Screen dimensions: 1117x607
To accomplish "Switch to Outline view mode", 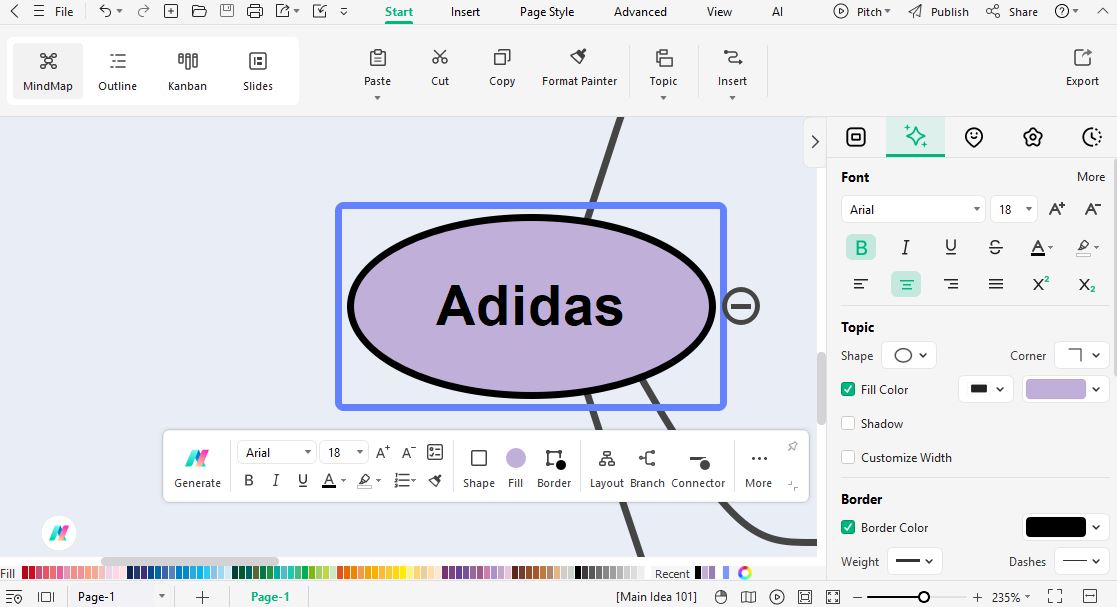I will pos(118,71).
